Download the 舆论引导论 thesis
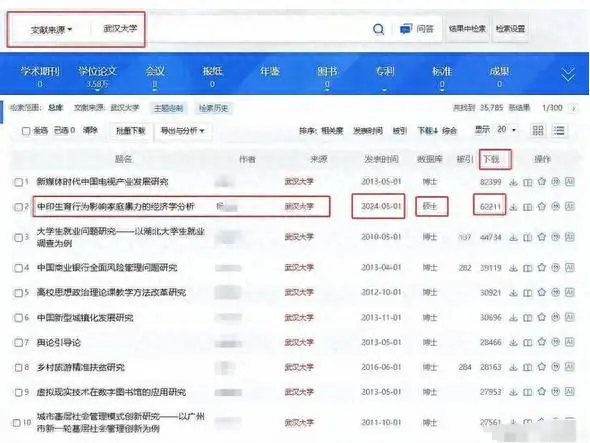Image resolution: width=590 pixels, height=443 pixels. point(513,342)
